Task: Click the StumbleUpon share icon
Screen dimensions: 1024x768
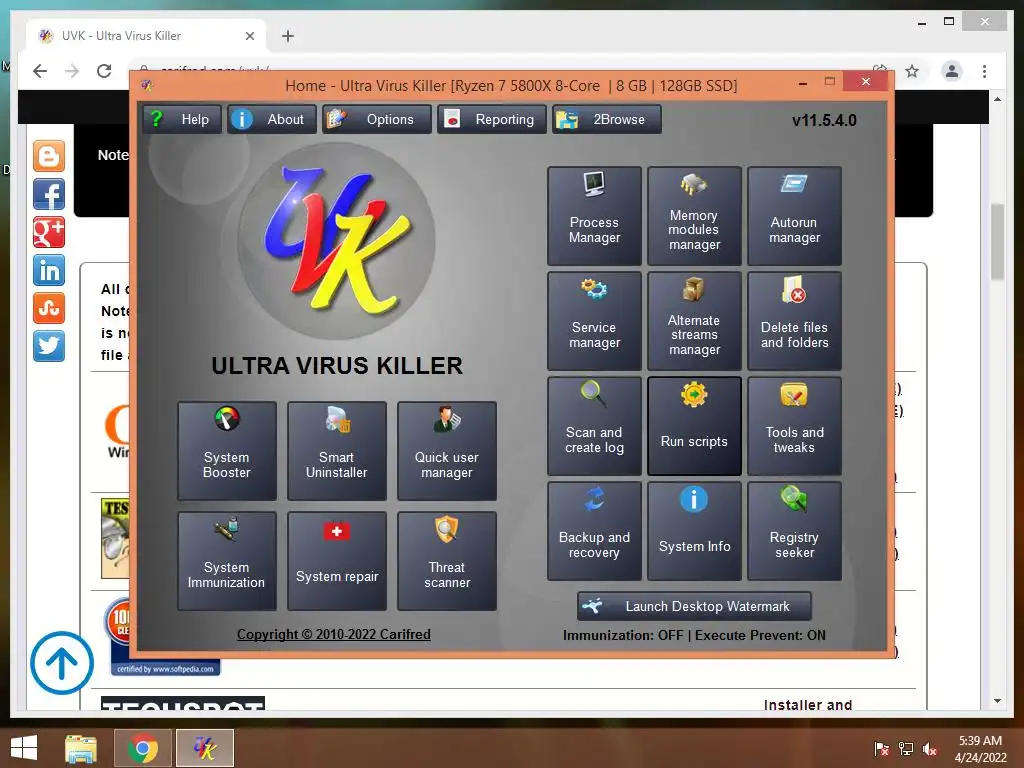Action: point(49,308)
